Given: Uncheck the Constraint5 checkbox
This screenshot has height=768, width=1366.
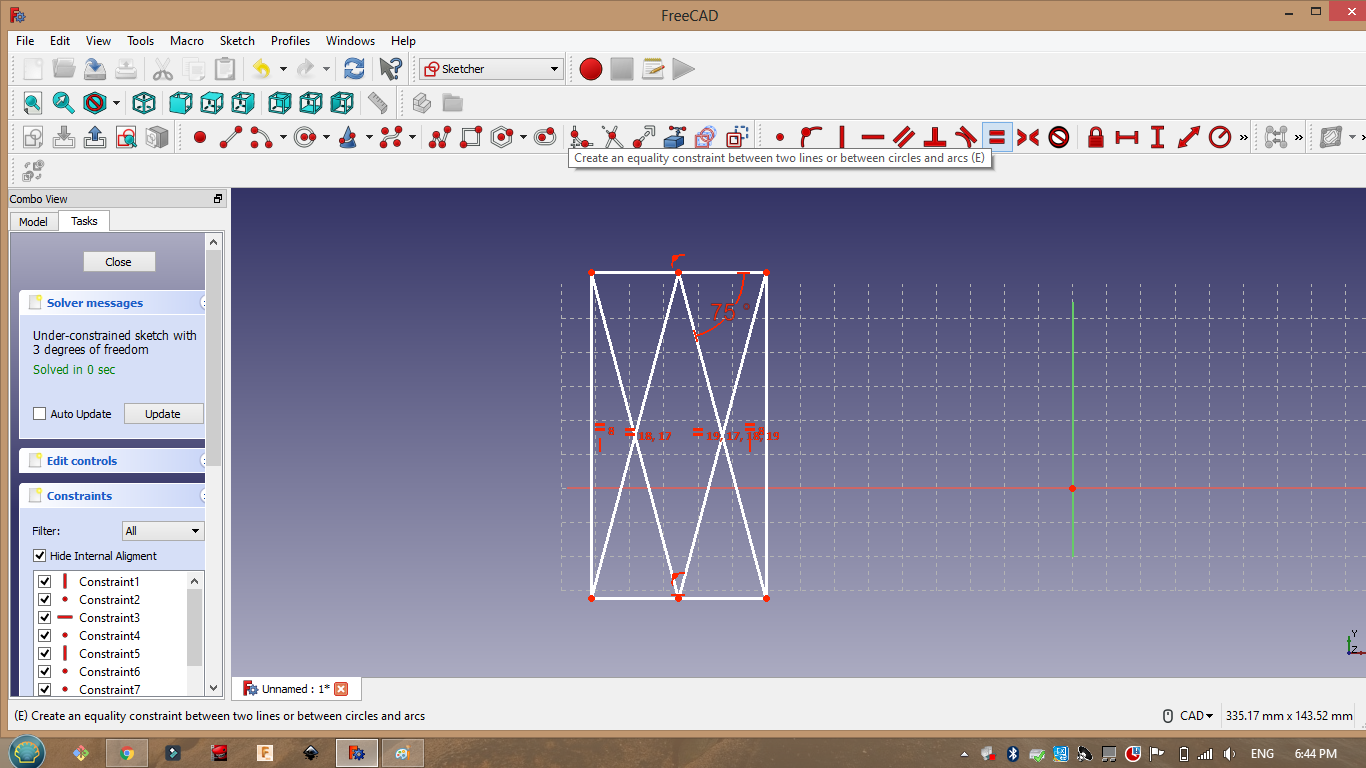Looking at the screenshot, I should (44, 654).
